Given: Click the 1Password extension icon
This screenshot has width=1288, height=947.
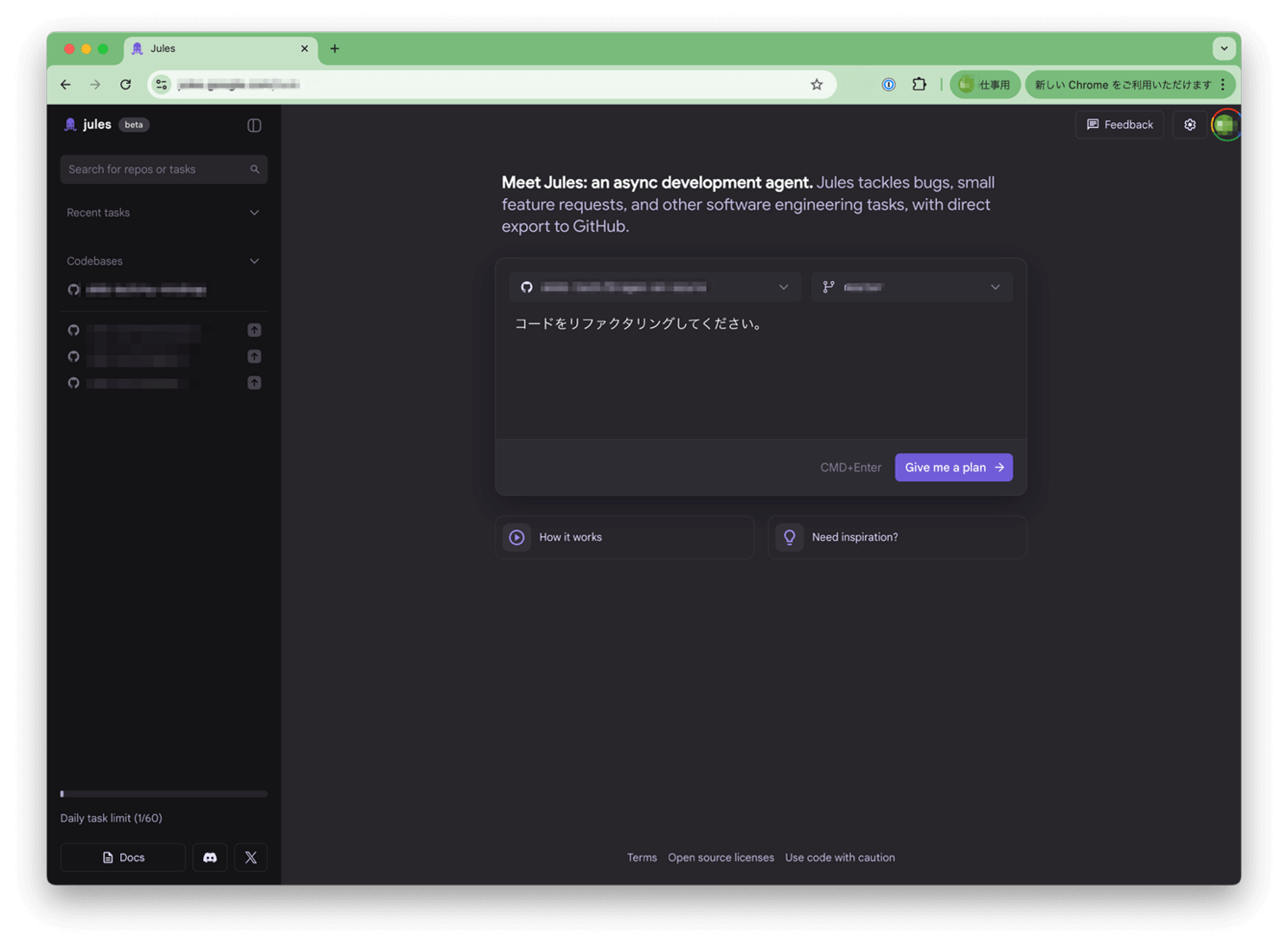Looking at the screenshot, I should (x=888, y=84).
